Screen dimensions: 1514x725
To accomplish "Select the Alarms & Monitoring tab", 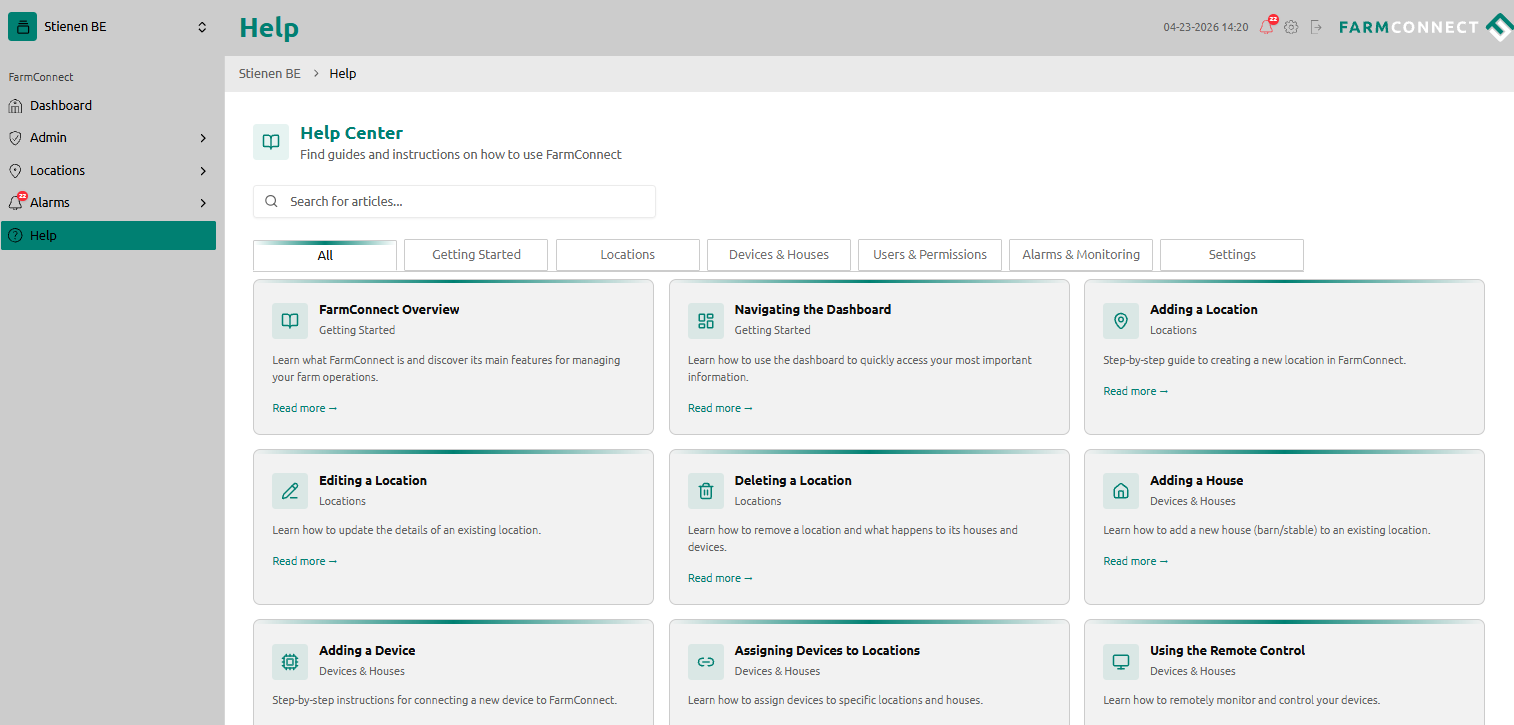I will (1081, 255).
